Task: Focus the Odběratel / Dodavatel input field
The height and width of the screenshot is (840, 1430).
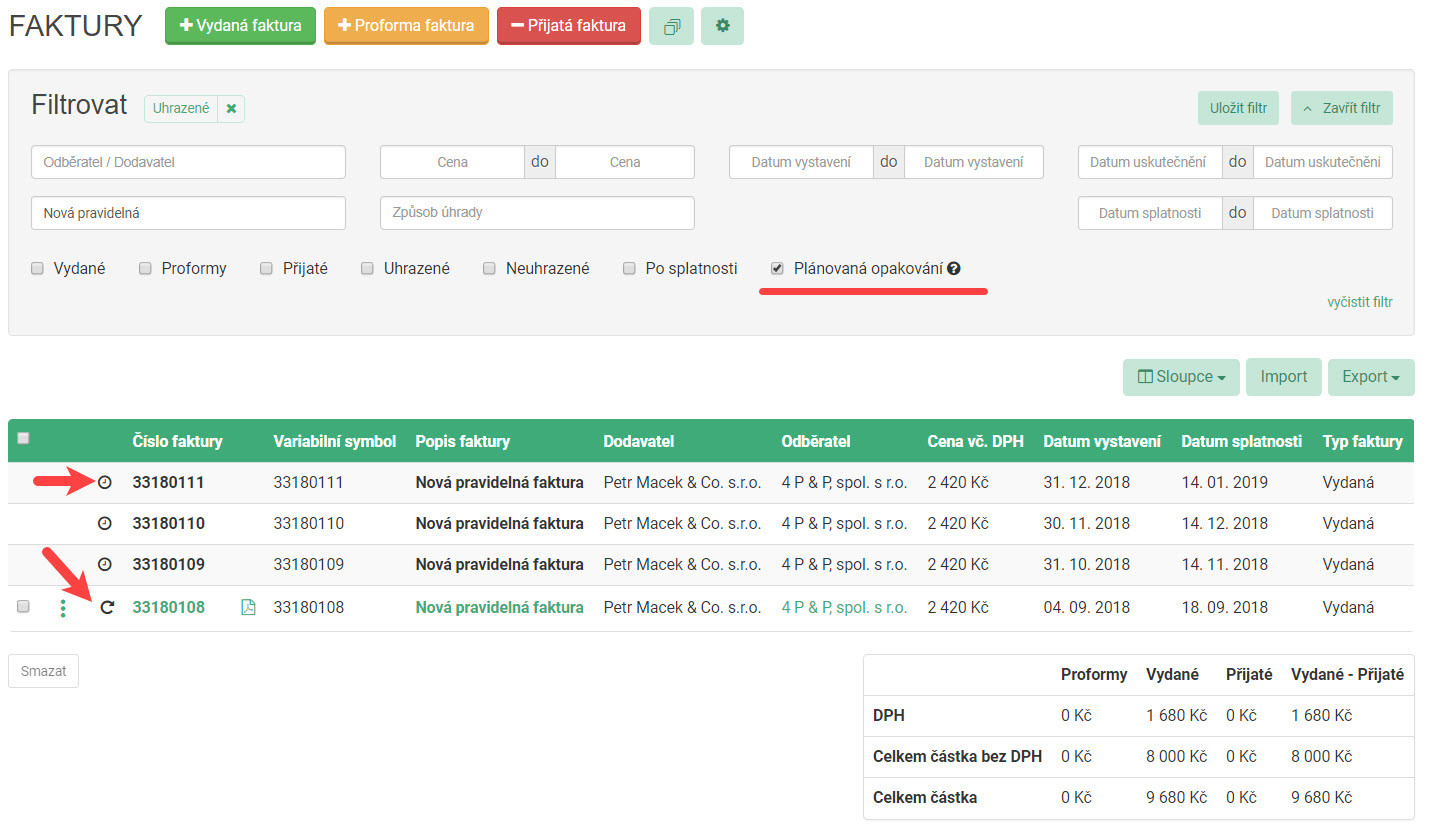Action: (189, 162)
